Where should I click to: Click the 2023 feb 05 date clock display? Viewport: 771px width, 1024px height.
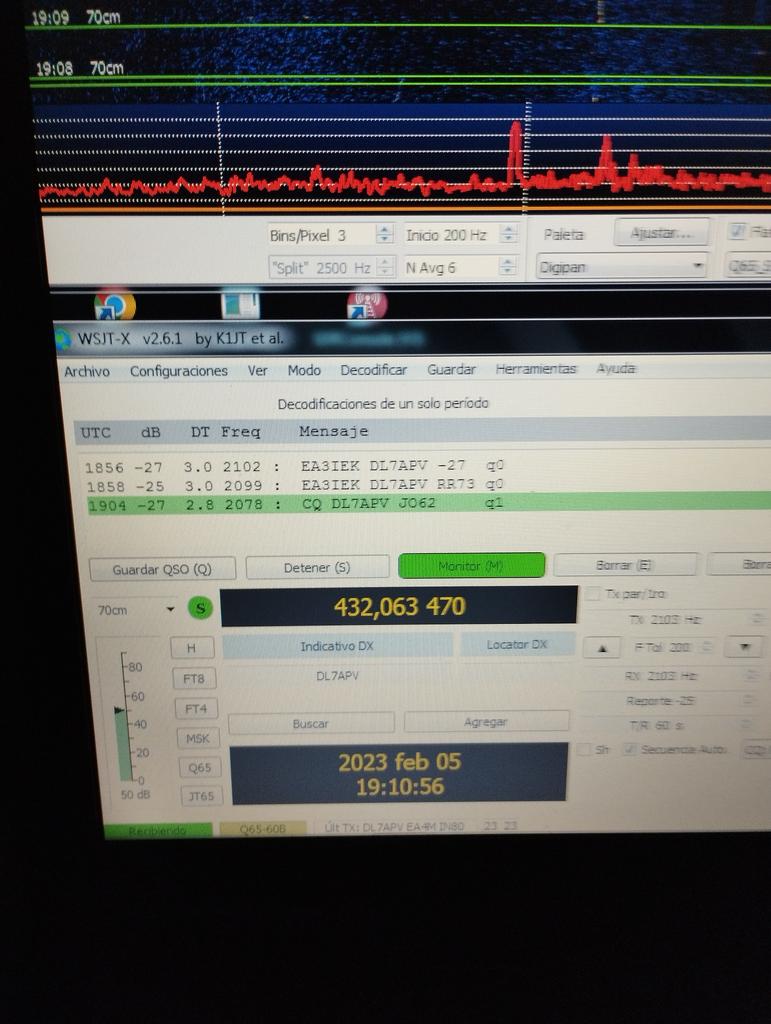pyautogui.click(x=399, y=774)
